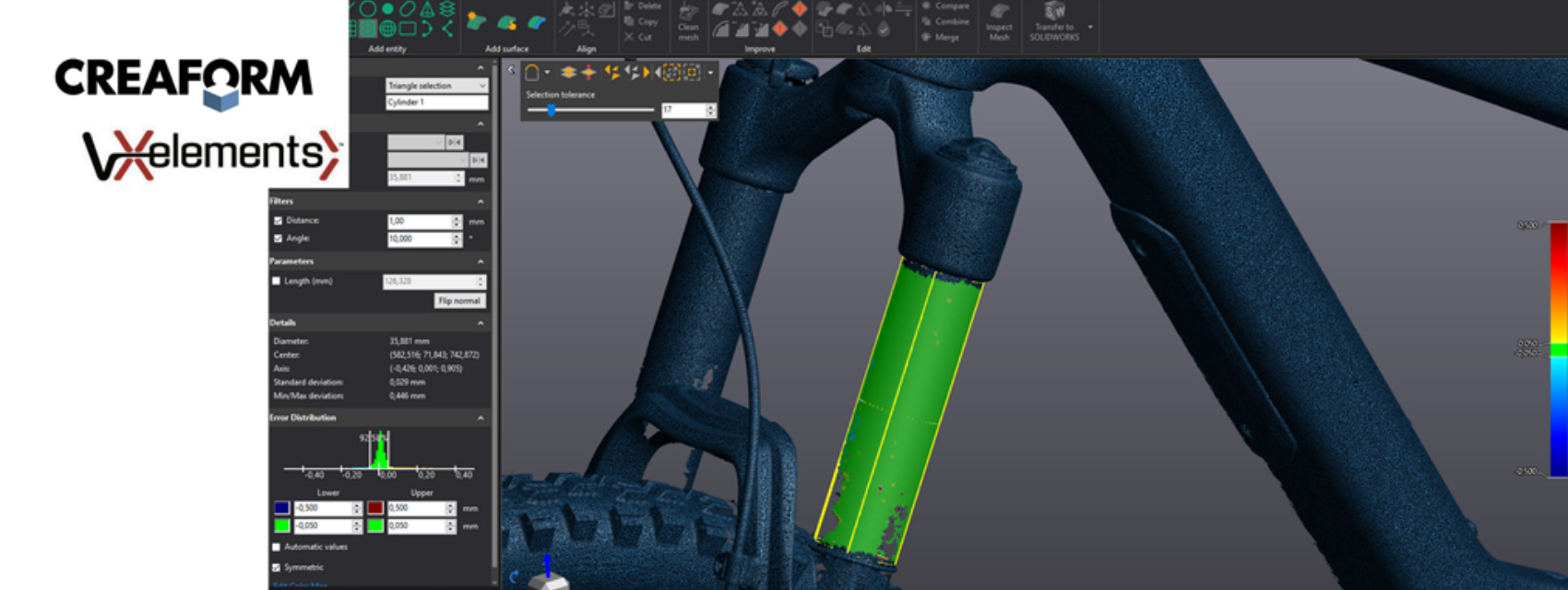Open Transfer to SOLIDWORKS dropdown arrow

(x=1090, y=27)
